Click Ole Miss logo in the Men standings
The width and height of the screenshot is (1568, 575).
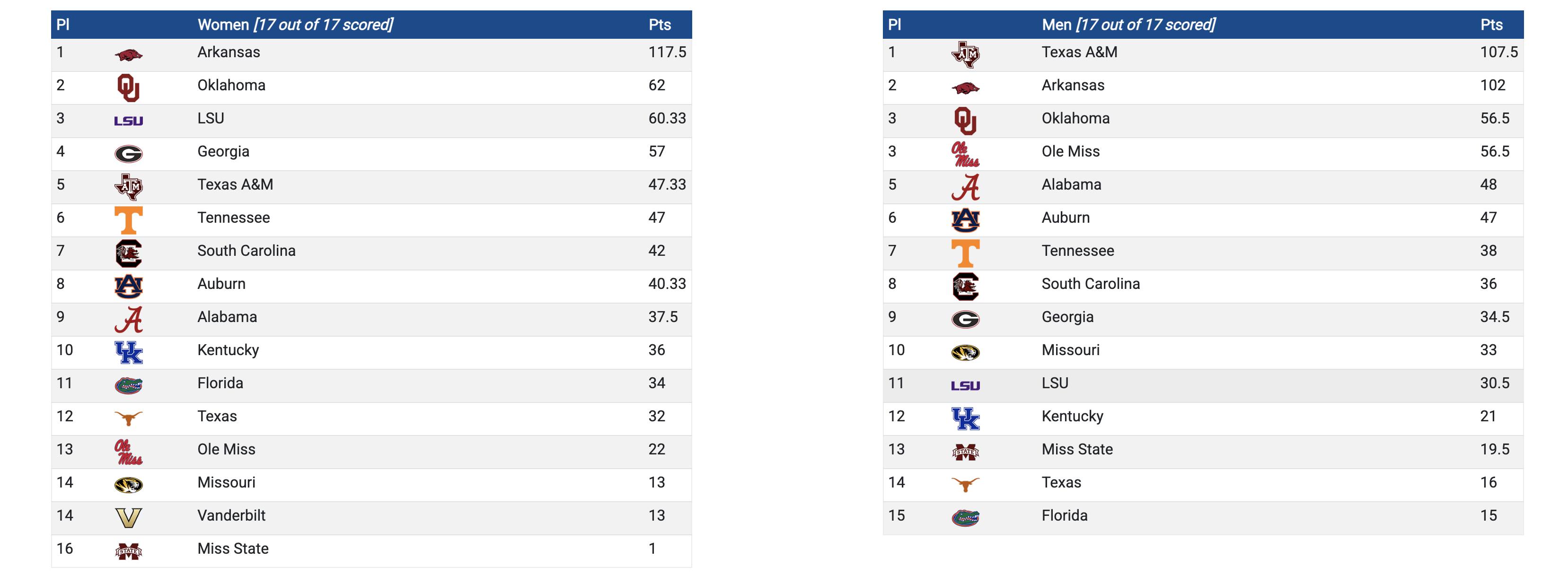click(x=965, y=154)
